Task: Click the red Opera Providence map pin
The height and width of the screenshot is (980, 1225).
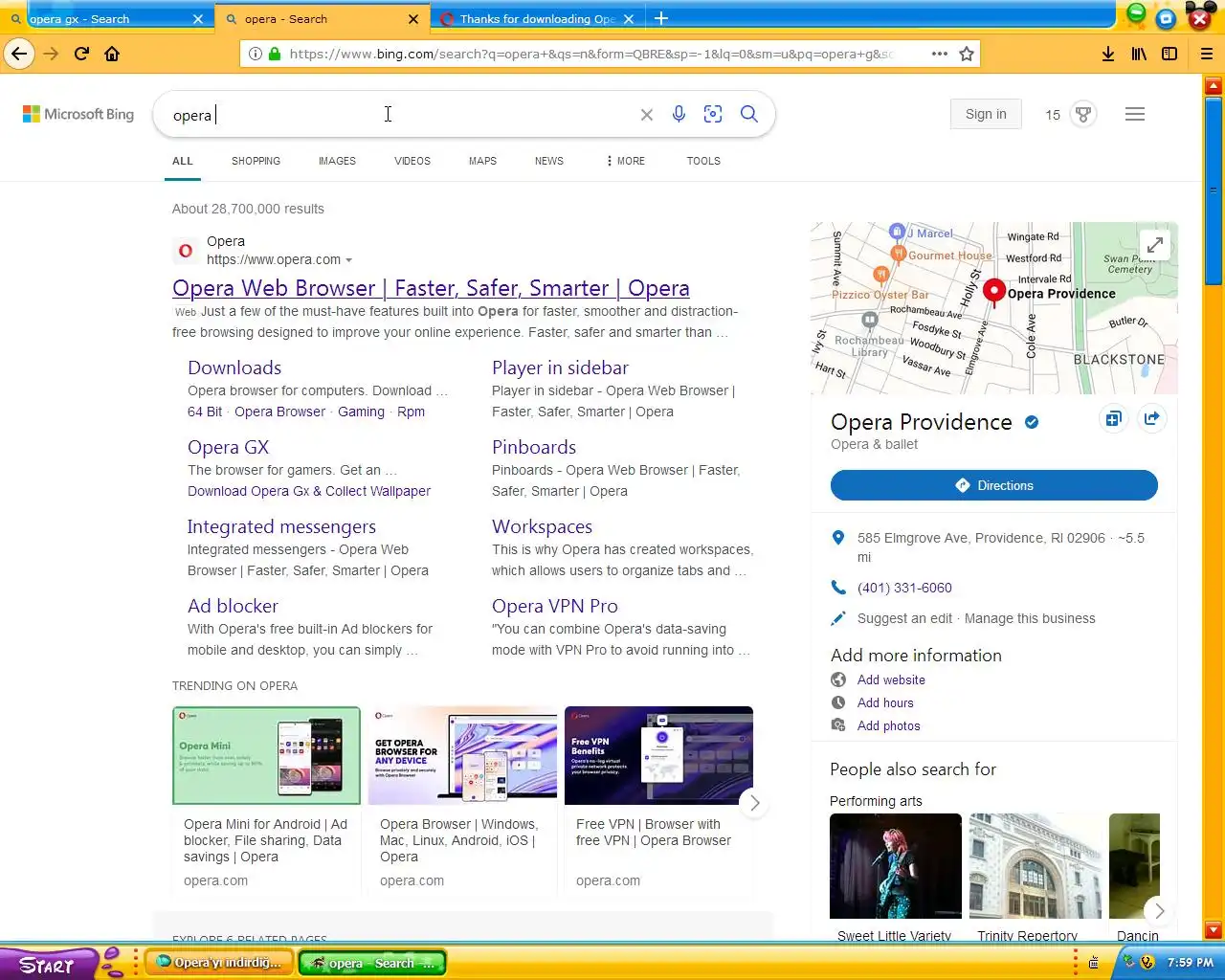Action: 994,292
